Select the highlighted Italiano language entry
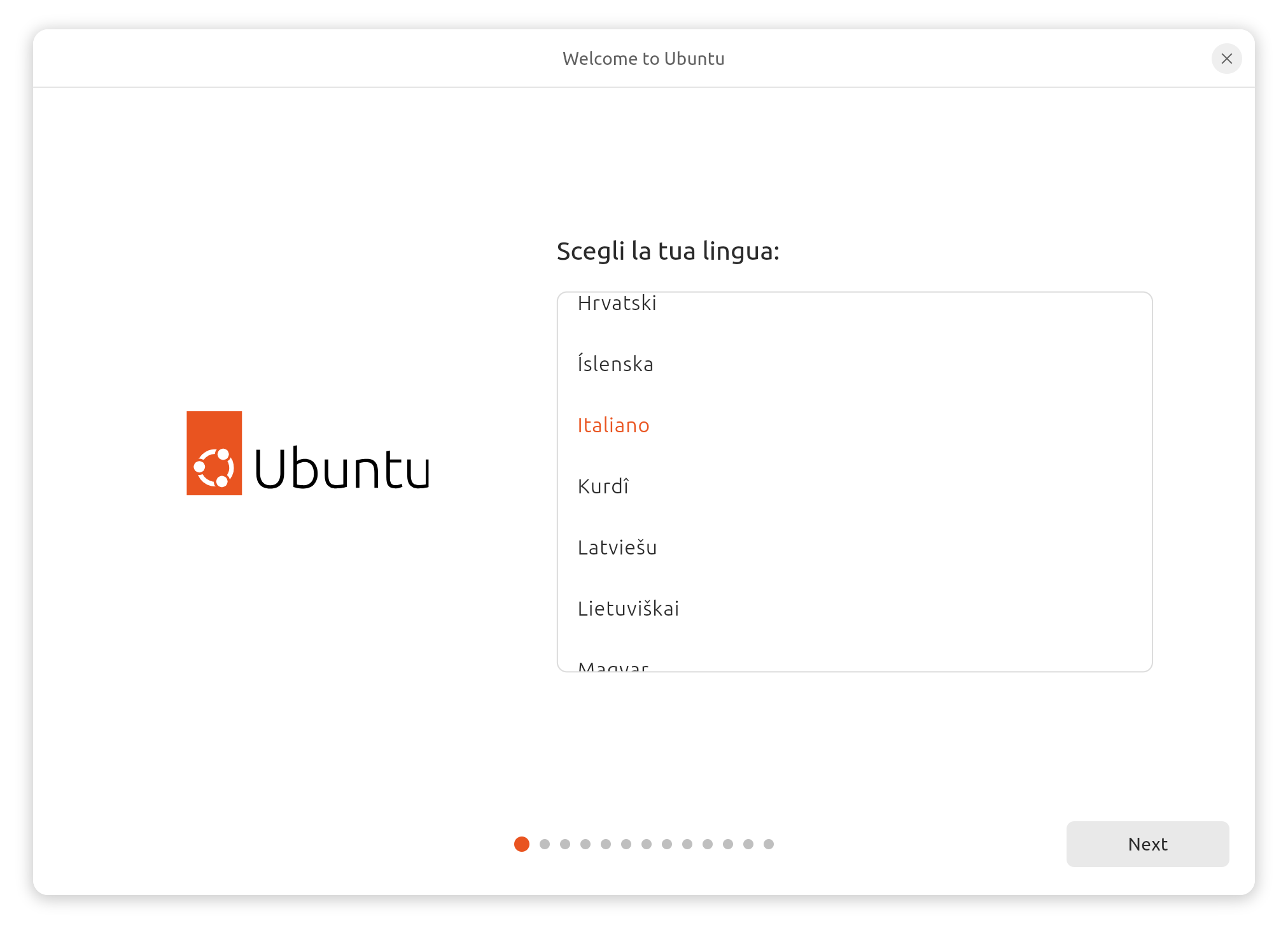The width and height of the screenshot is (1288, 932). tap(613, 425)
